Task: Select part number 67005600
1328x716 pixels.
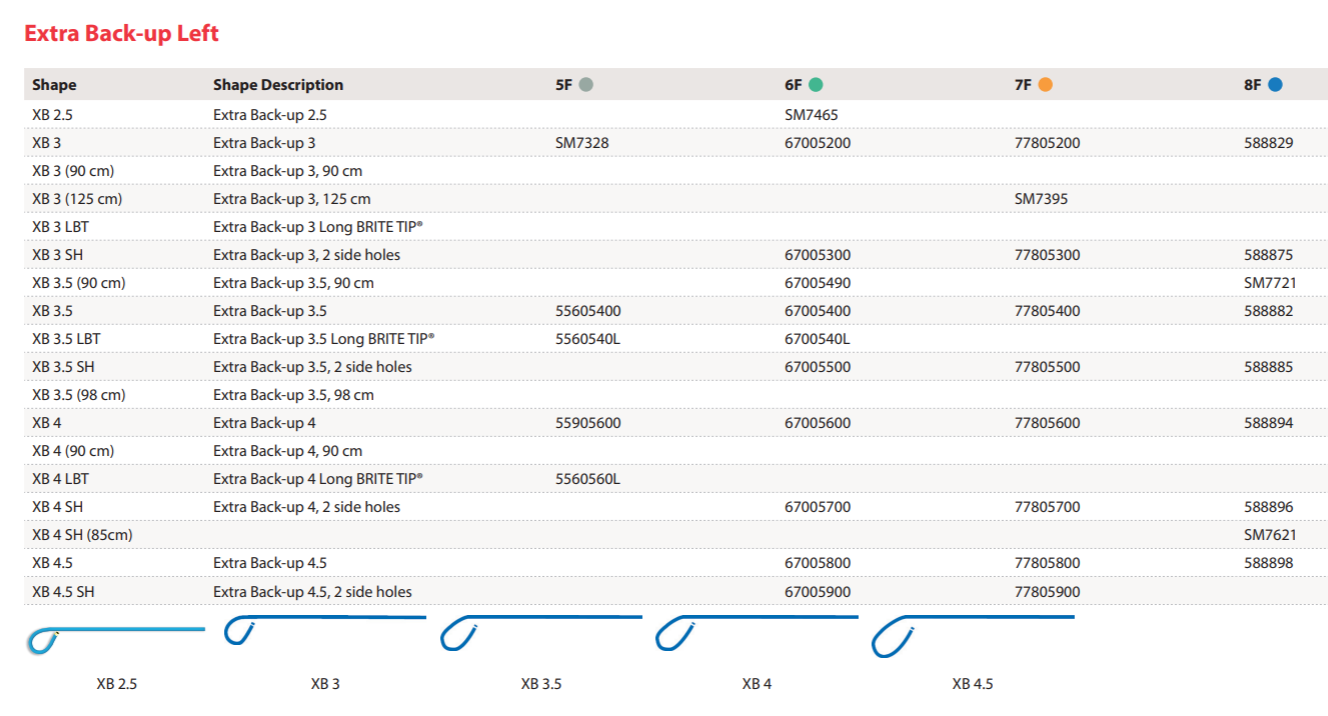Action: (x=818, y=423)
